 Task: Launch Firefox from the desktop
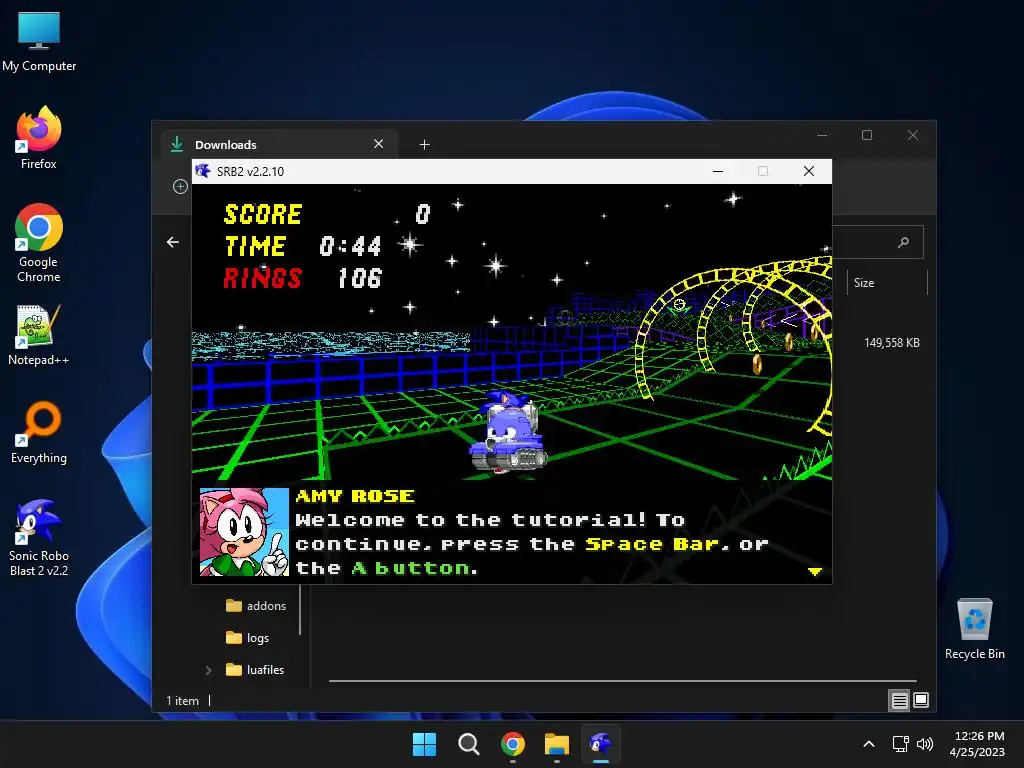point(39,138)
